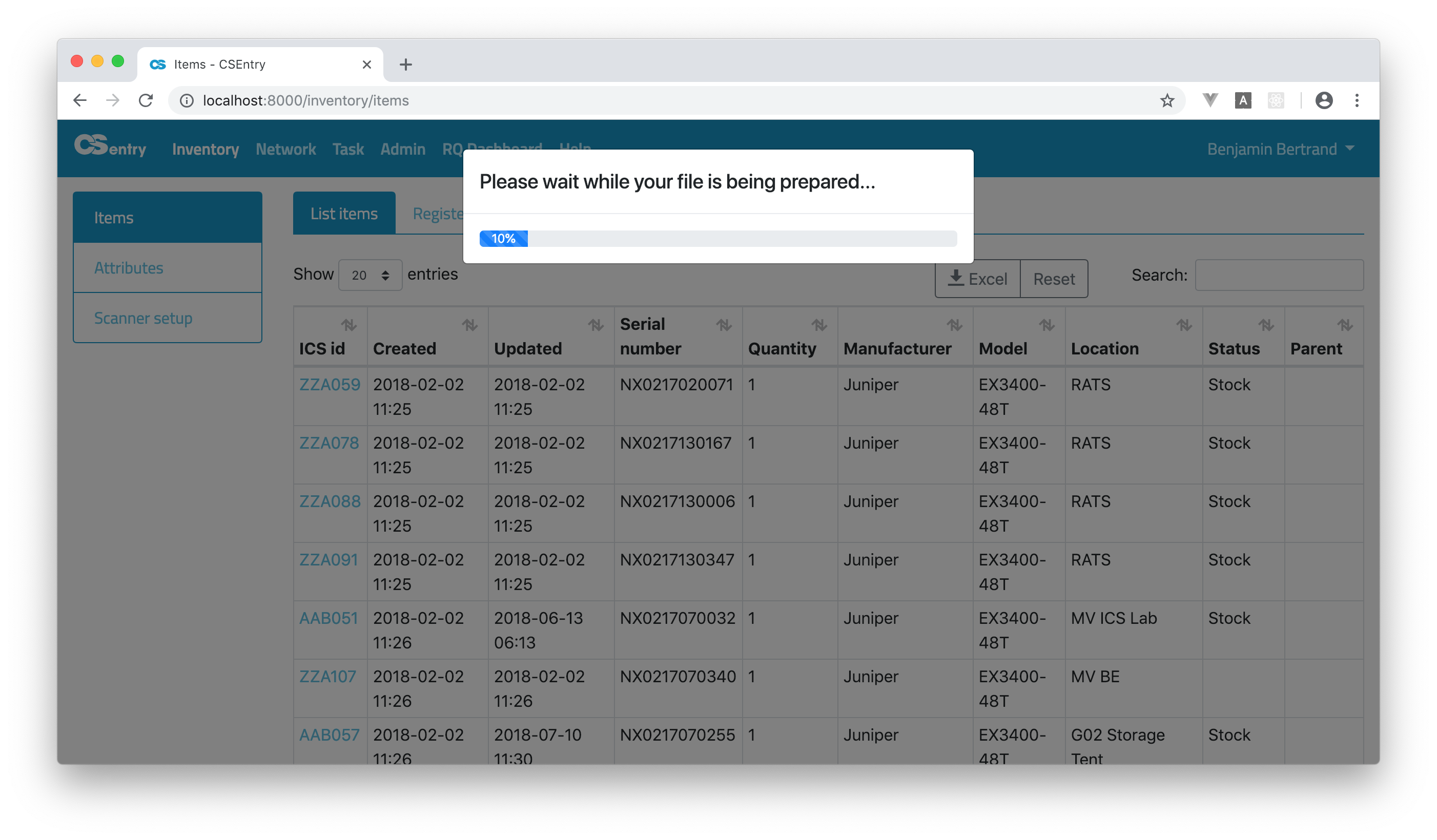1437x840 pixels.
Task: Expand the Benjamin Bertrand user menu
Action: 1280,149
